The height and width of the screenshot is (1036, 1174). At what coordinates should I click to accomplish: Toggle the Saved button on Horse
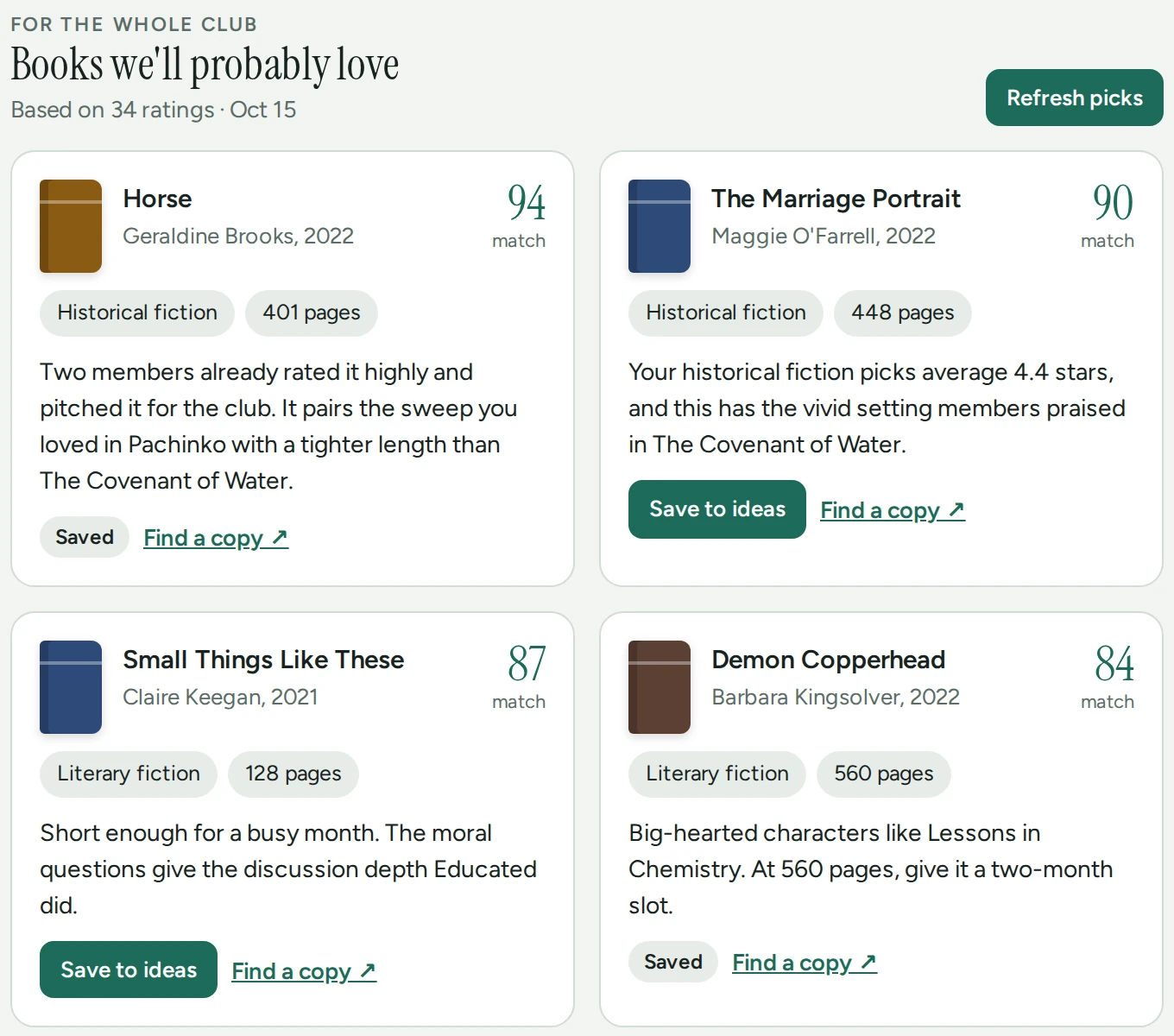(x=85, y=537)
